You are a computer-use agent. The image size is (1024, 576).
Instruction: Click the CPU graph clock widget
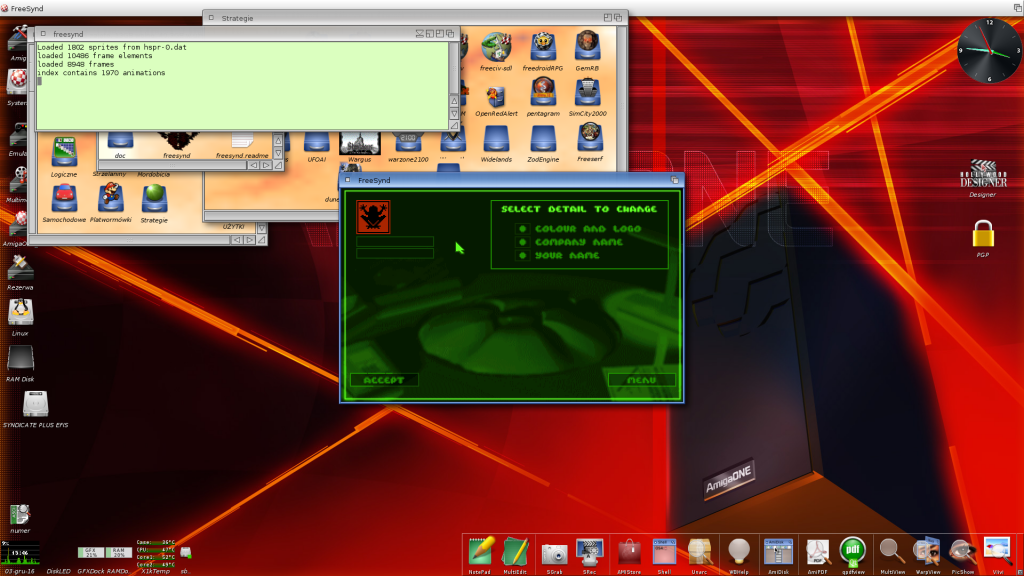coord(20,553)
